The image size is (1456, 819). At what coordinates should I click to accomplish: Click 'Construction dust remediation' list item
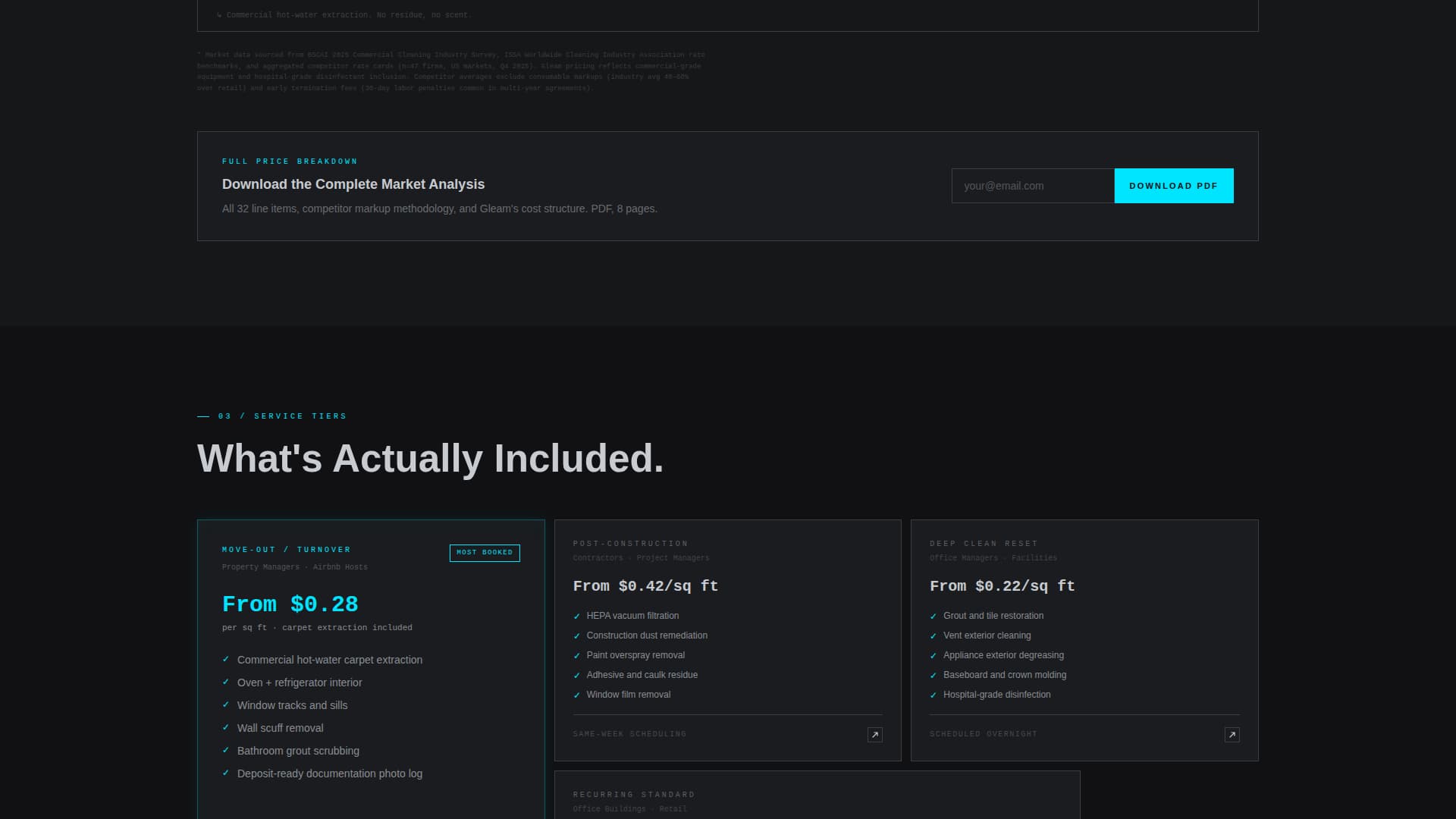647,635
